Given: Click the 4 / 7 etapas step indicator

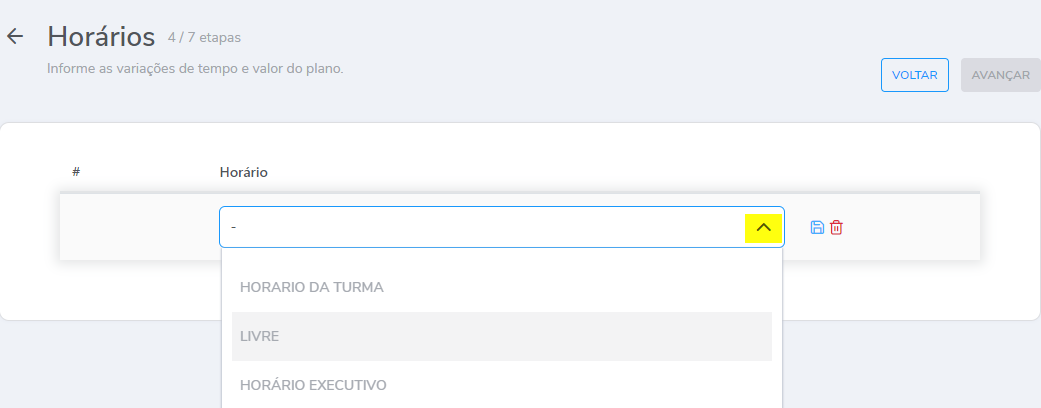Looking at the screenshot, I should pos(204,38).
